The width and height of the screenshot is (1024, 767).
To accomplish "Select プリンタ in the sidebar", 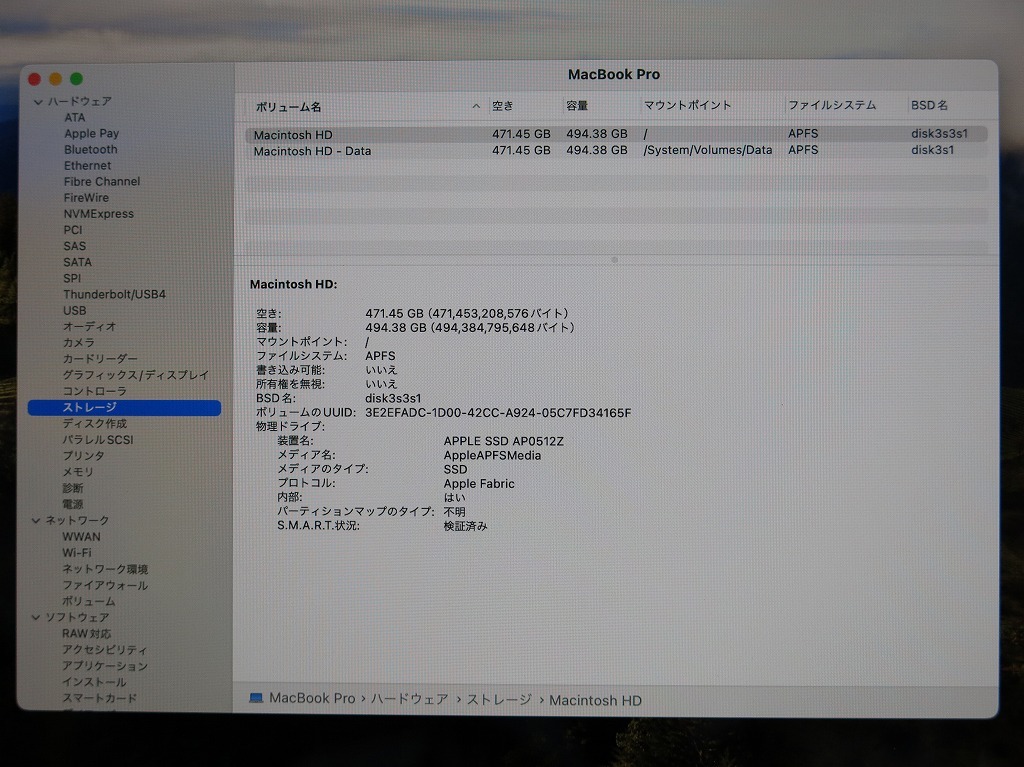I will coord(83,456).
